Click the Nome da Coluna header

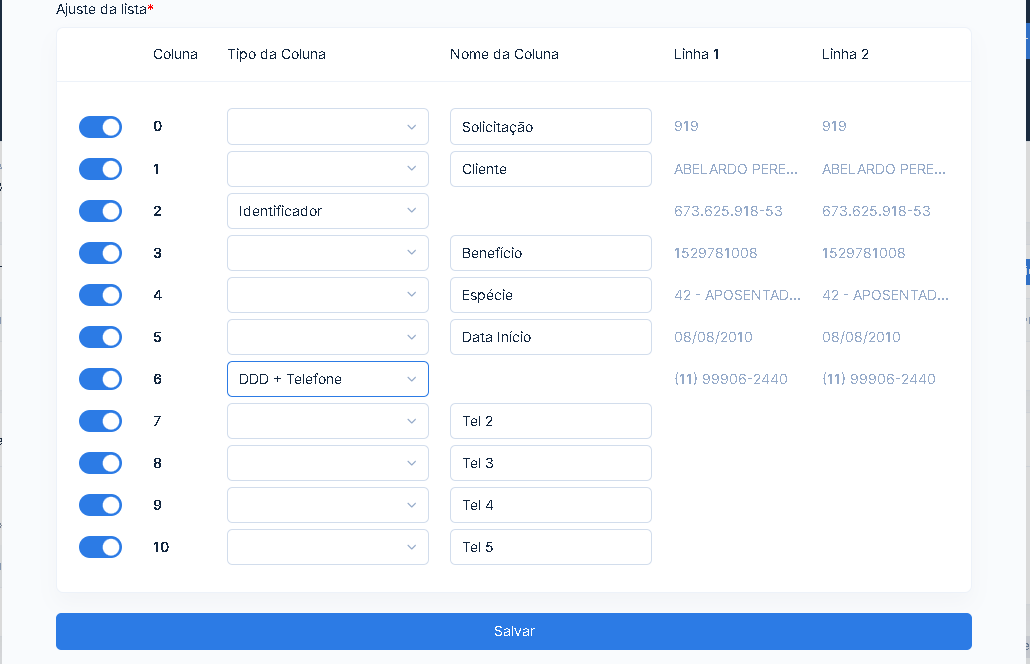(504, 55)
